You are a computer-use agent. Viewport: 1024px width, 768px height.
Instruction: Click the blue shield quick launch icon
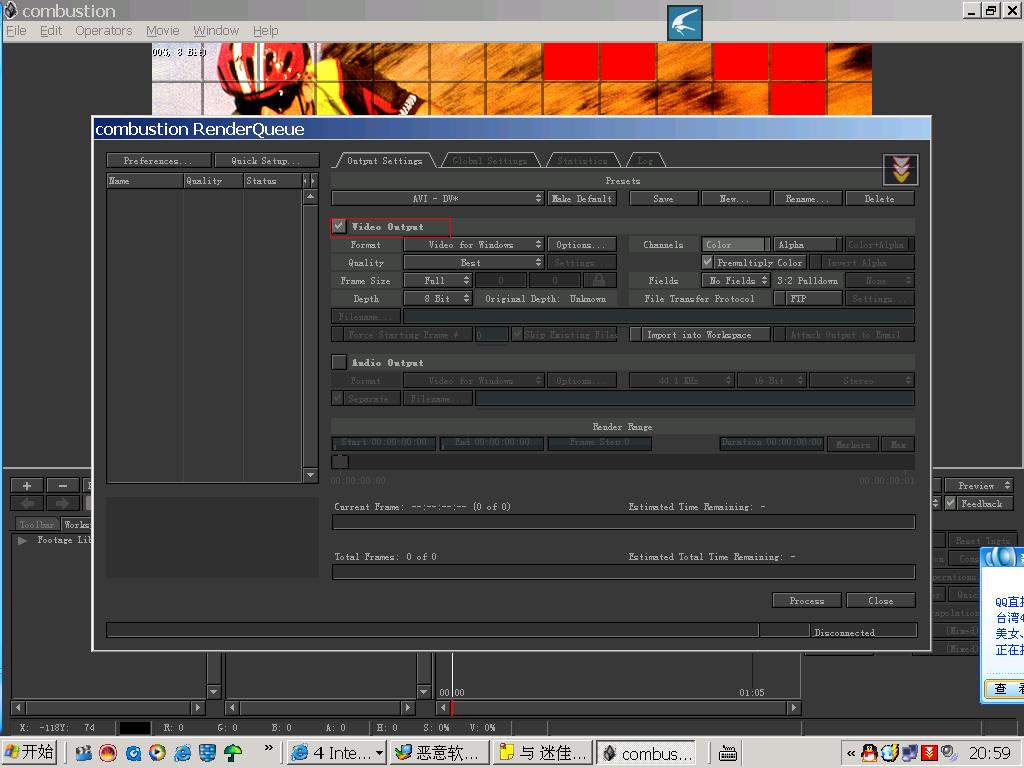(208, 753)
